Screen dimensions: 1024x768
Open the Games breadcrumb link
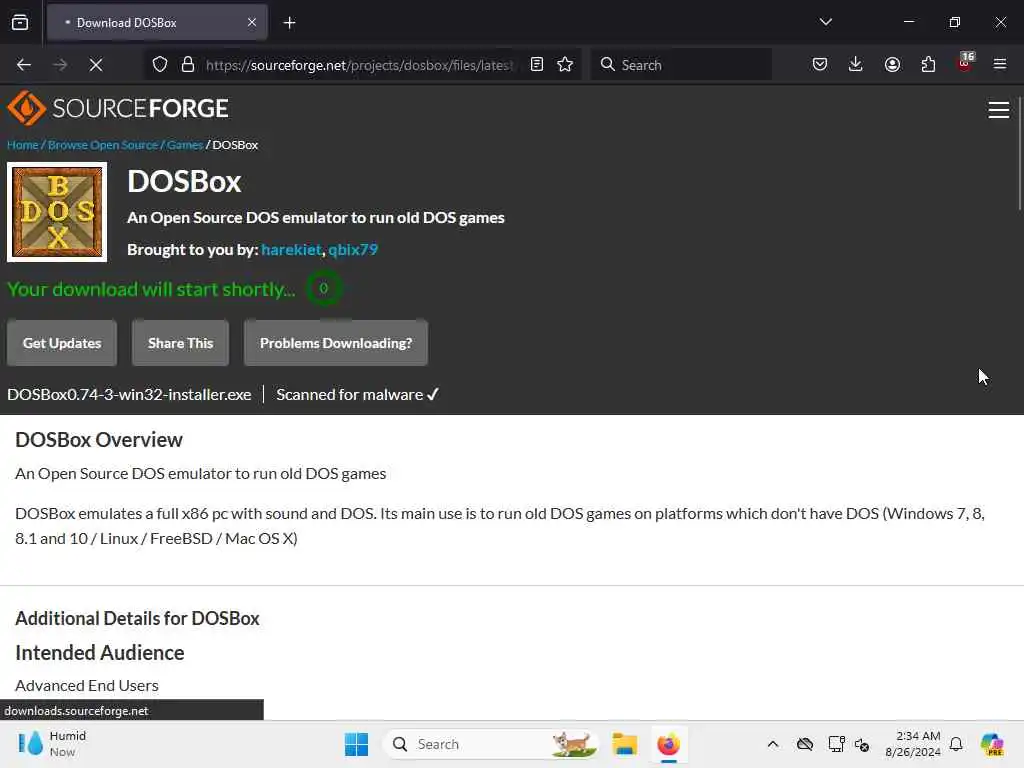click(x=185, y=145)
